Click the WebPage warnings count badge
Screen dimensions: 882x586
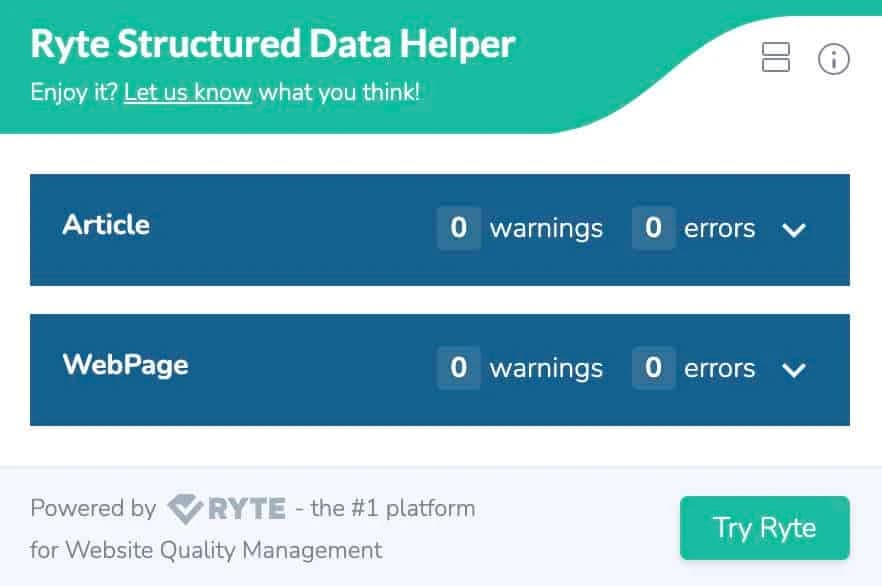coord(459,369)
